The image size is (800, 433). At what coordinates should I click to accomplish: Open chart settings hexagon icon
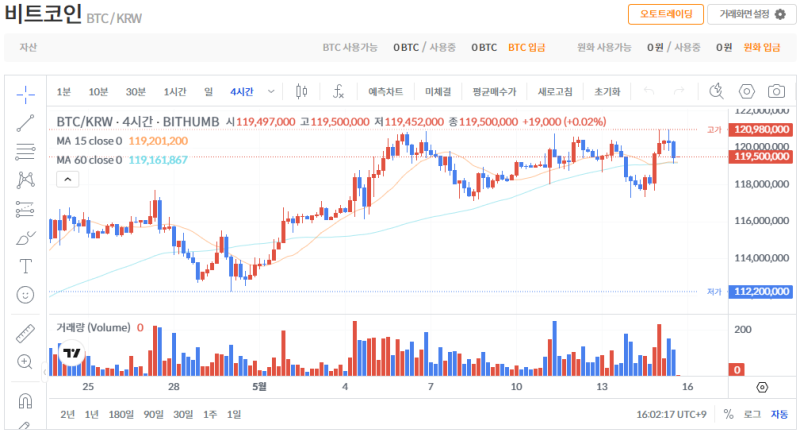[746, 92]
